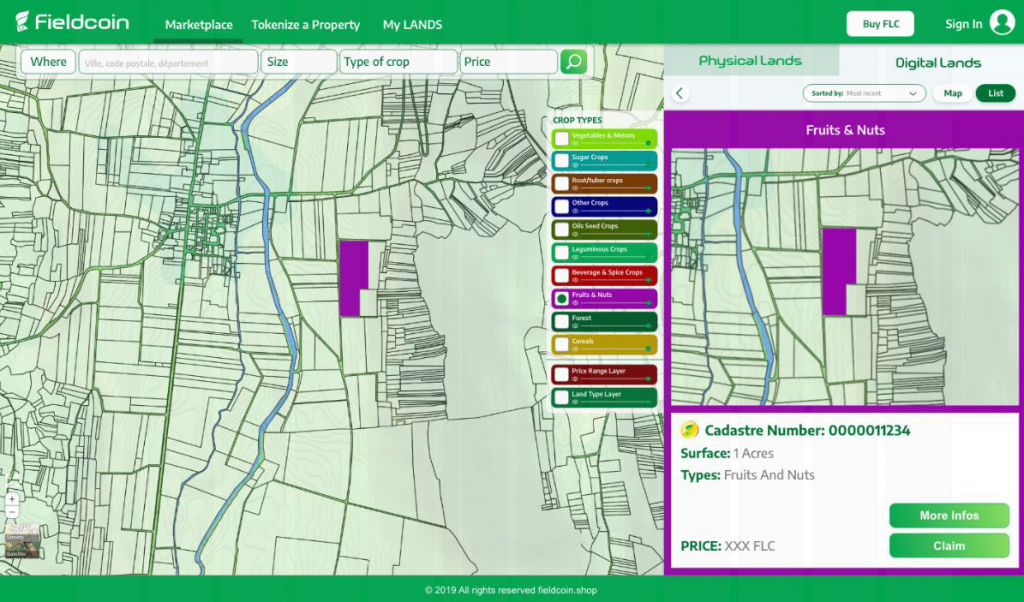Open the Sorted by Most recent dropdown
The image size is (1024, 602).
click(x=864, y=93)
